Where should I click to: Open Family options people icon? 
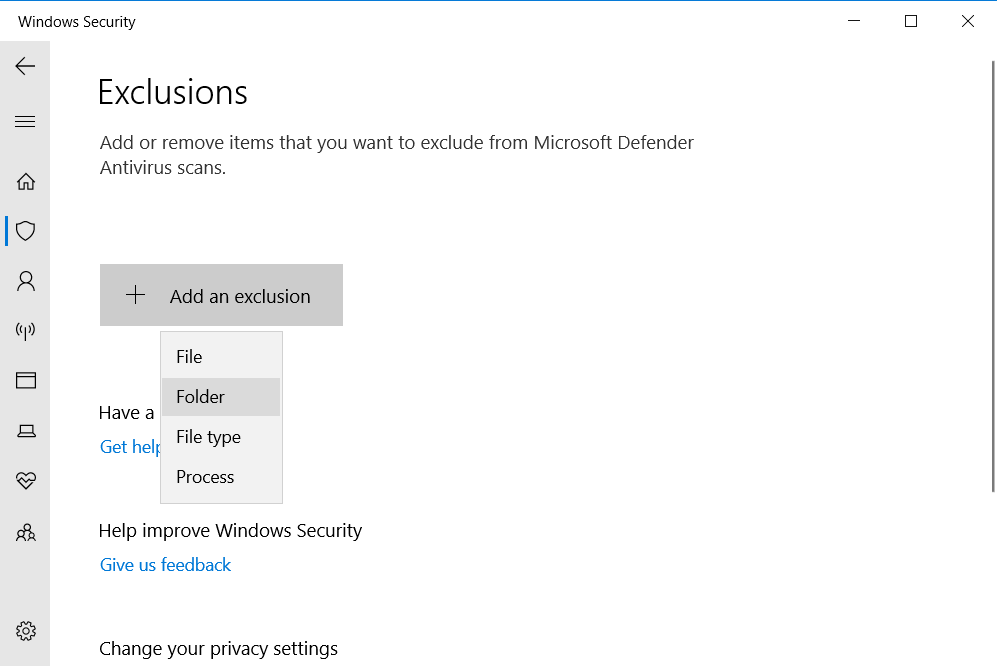tap(26, 532)
